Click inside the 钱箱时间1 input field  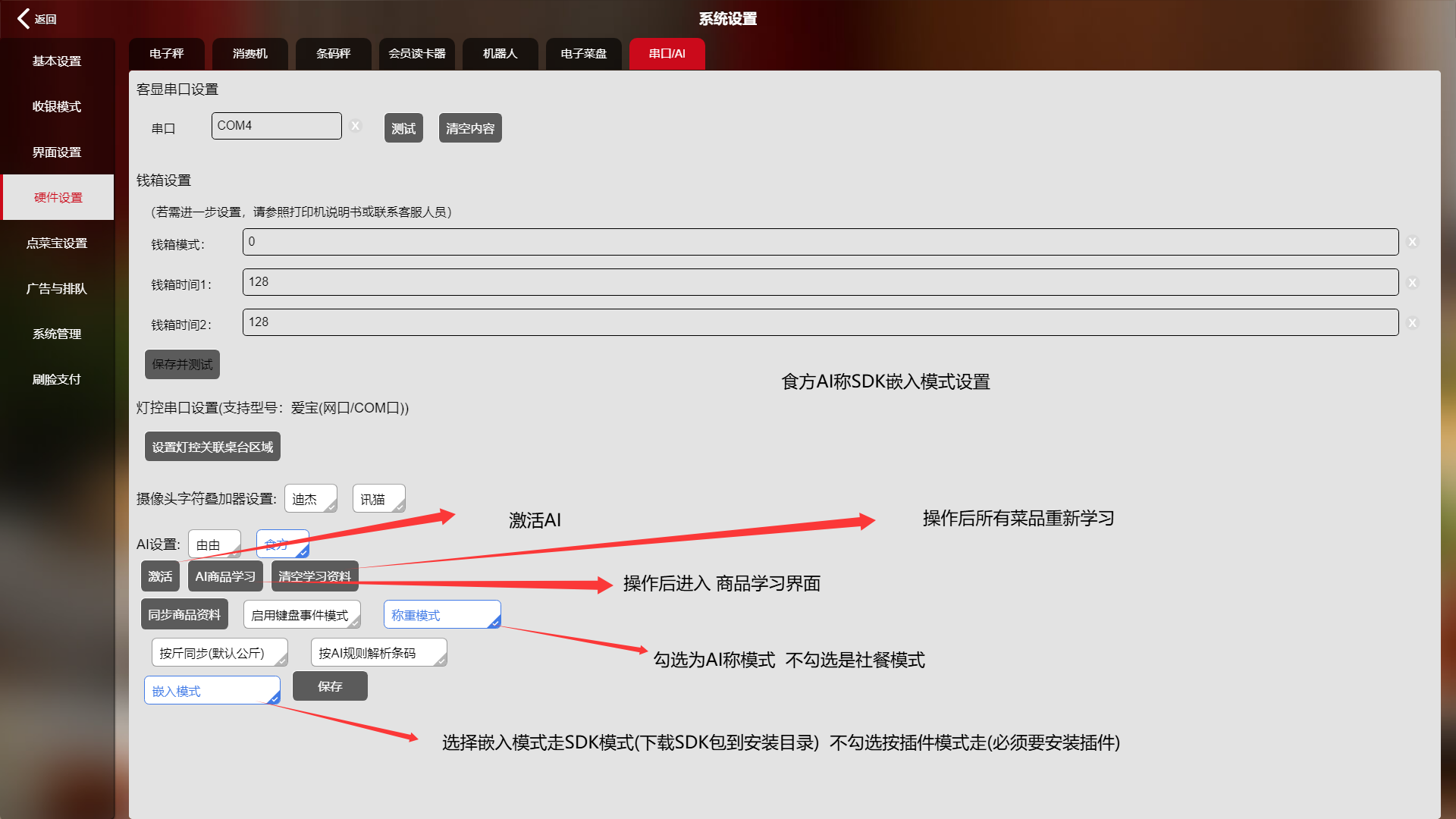(x=819, y=282)
